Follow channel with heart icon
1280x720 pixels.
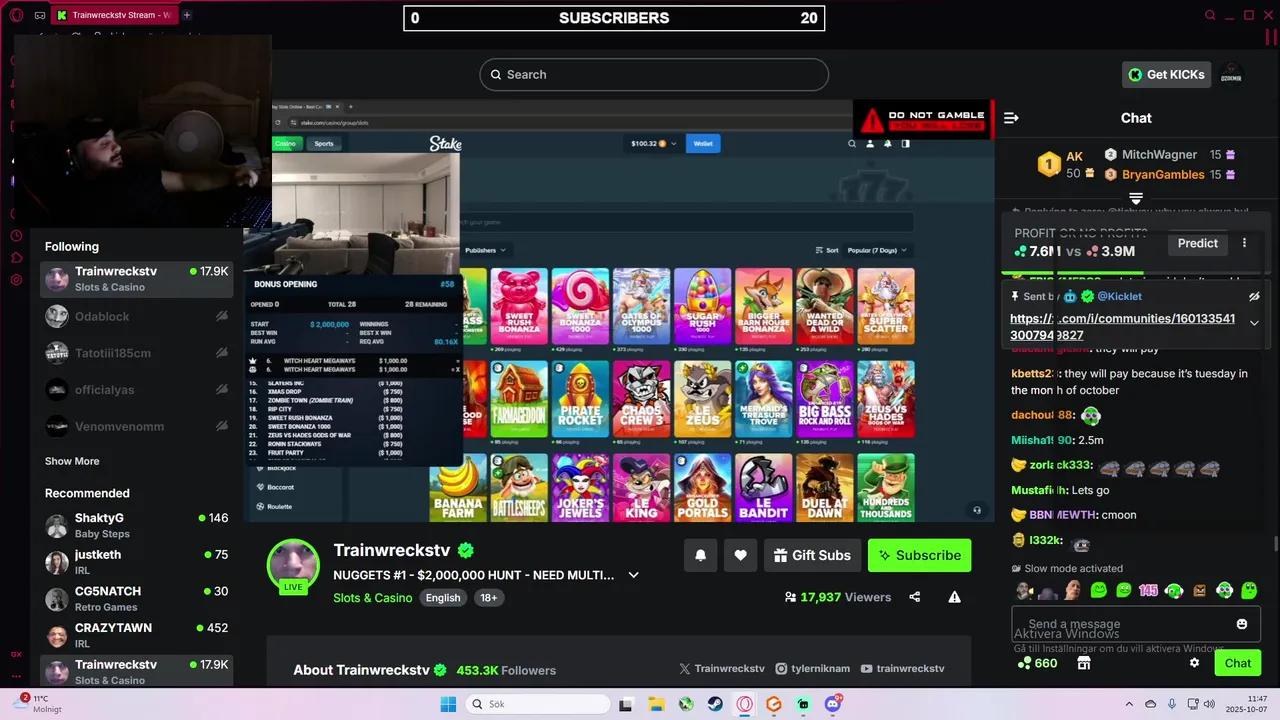(740, 555)
